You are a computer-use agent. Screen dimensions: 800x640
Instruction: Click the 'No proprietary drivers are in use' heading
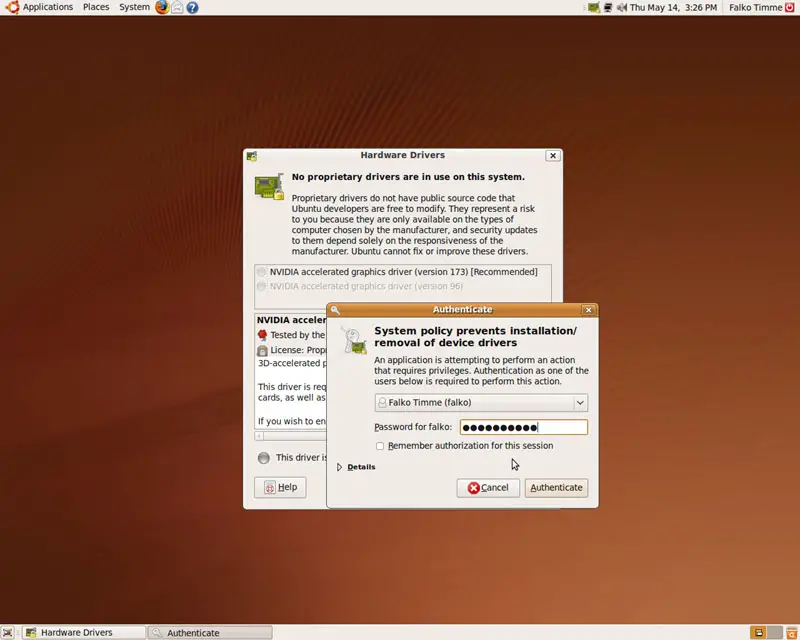click(x=408, y=177)
